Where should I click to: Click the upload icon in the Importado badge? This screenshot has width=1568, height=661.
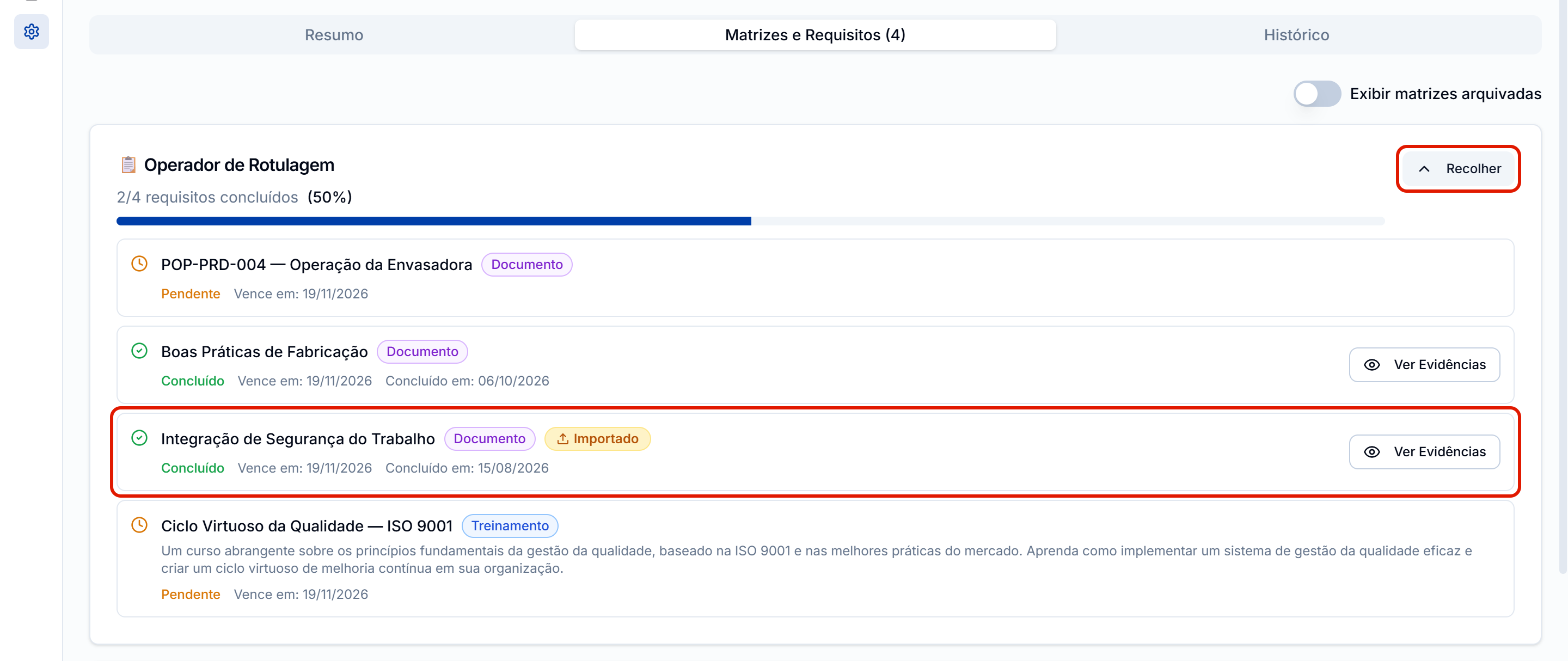pos(562,438)
